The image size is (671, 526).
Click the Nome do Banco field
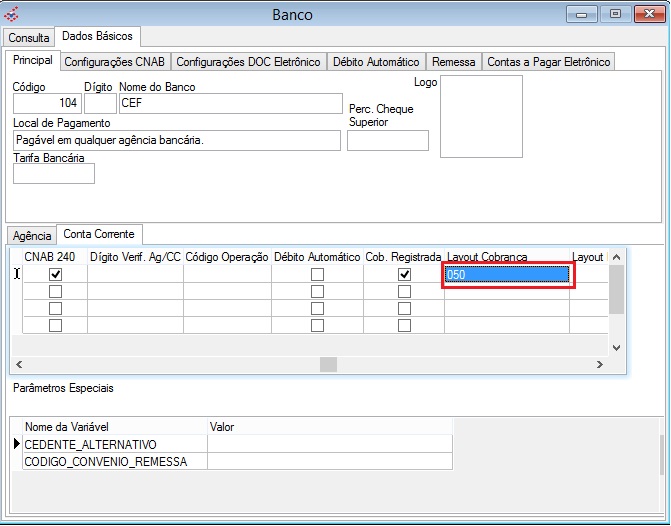tap(229, 102)
